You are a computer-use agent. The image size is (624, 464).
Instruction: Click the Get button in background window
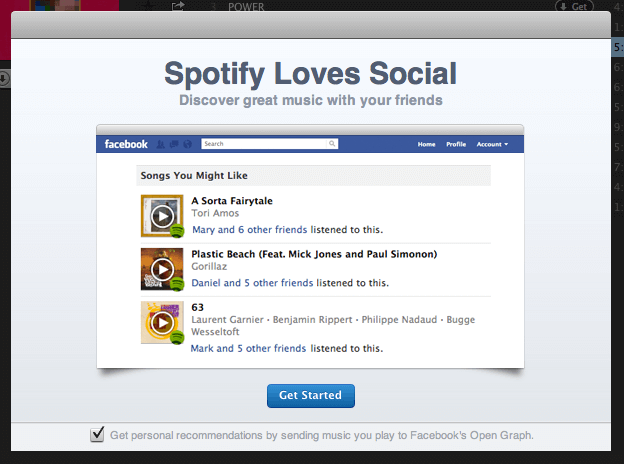tap(574, 6)
